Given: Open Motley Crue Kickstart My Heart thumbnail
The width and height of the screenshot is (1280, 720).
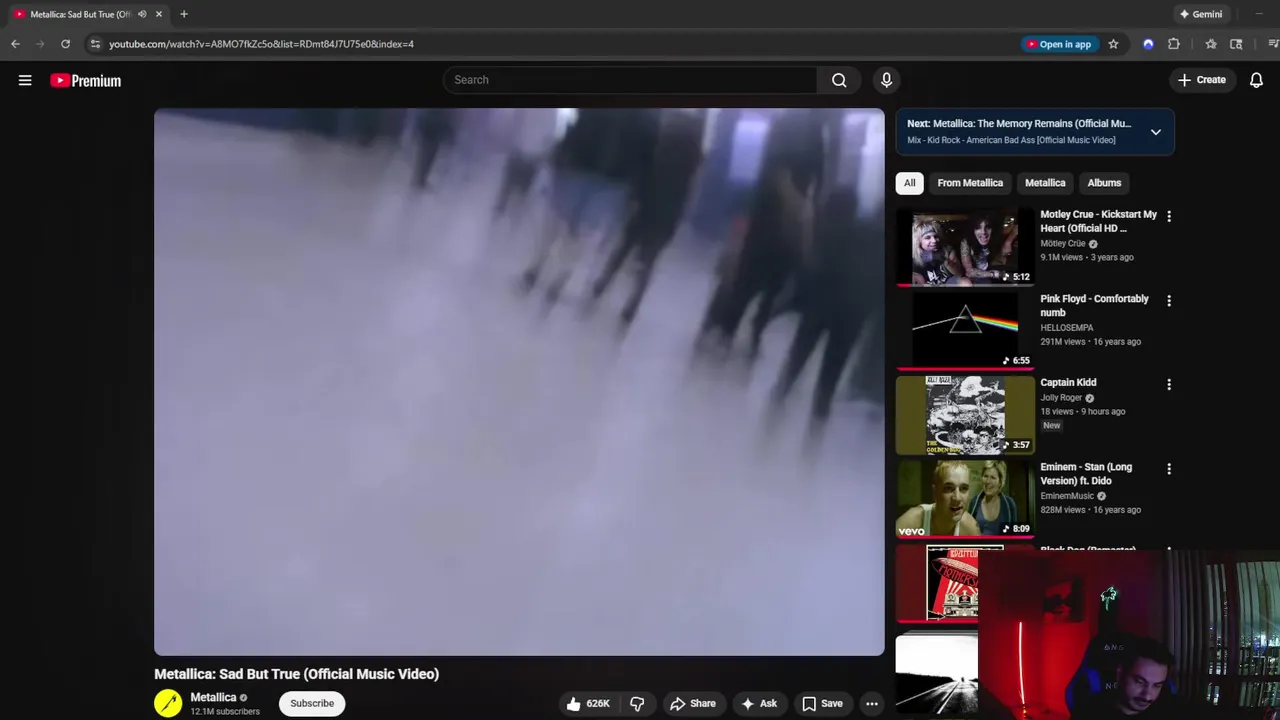Looking at the screenshot, I should [x=965, y=247].
